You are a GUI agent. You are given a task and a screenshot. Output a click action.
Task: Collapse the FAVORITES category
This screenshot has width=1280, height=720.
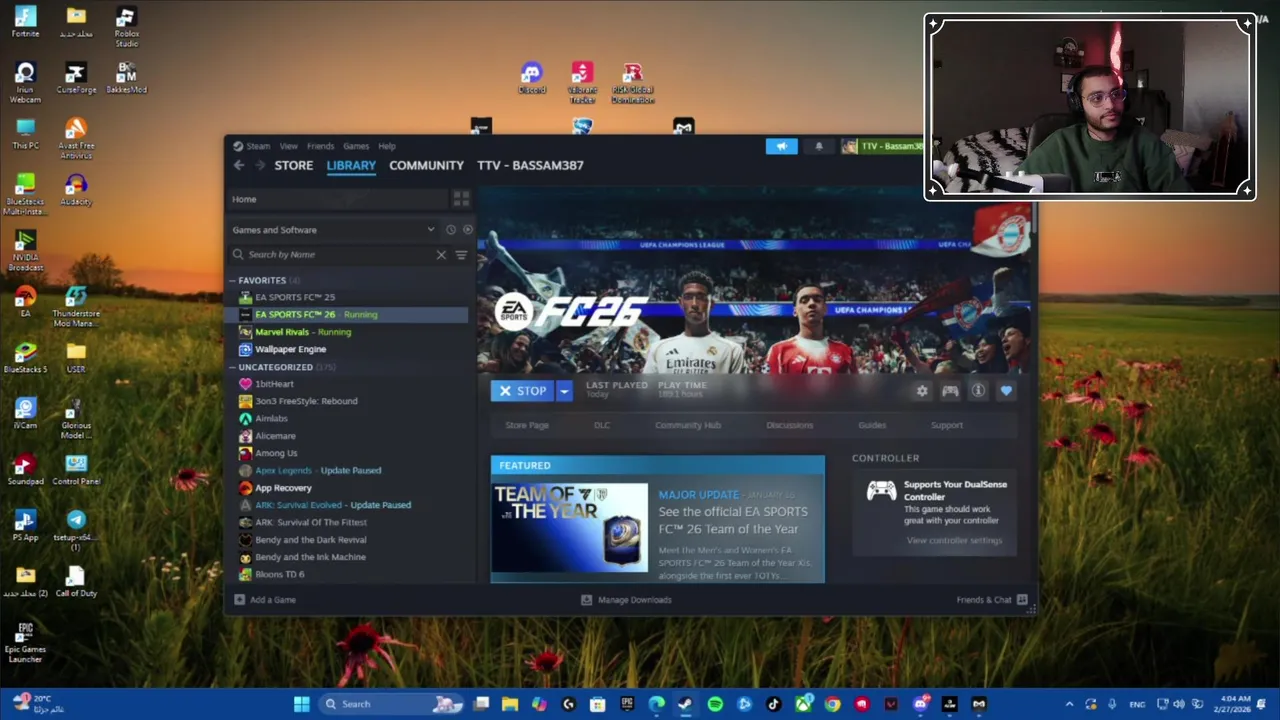(x=233, y=281)
